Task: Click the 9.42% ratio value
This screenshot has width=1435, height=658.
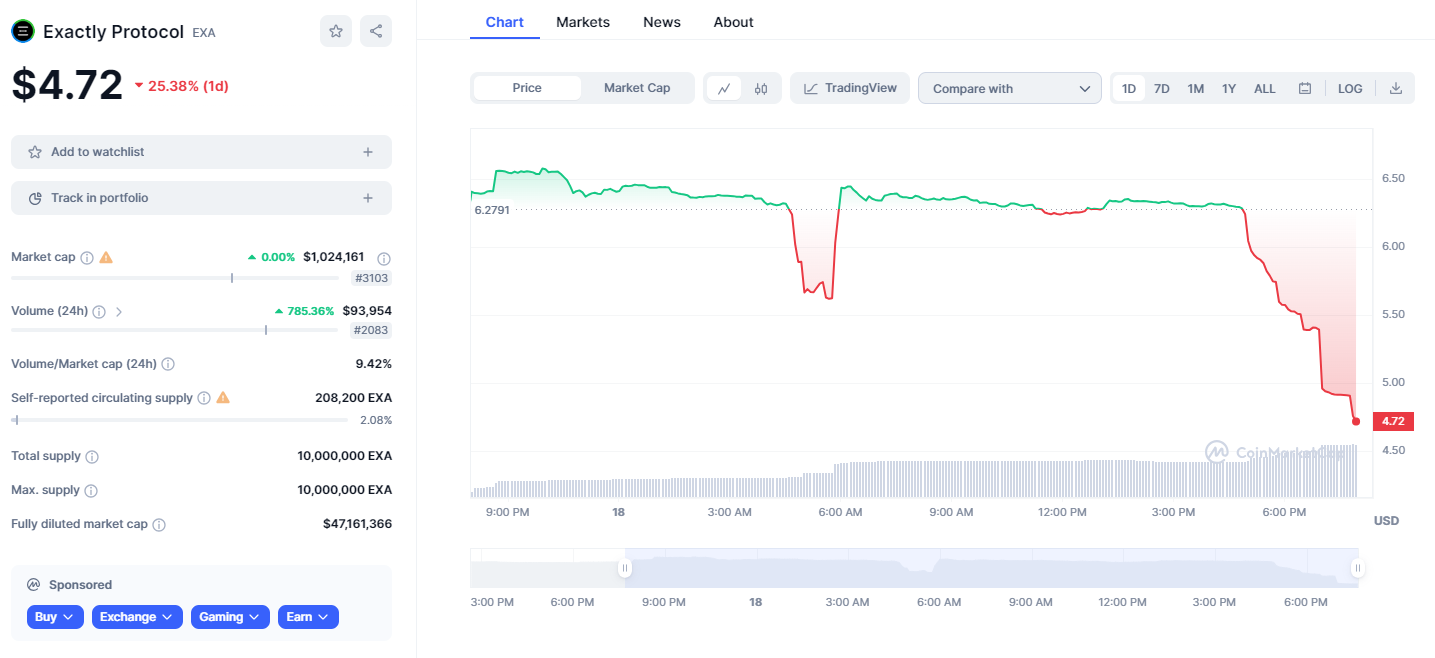Action: tap(373, 364)
